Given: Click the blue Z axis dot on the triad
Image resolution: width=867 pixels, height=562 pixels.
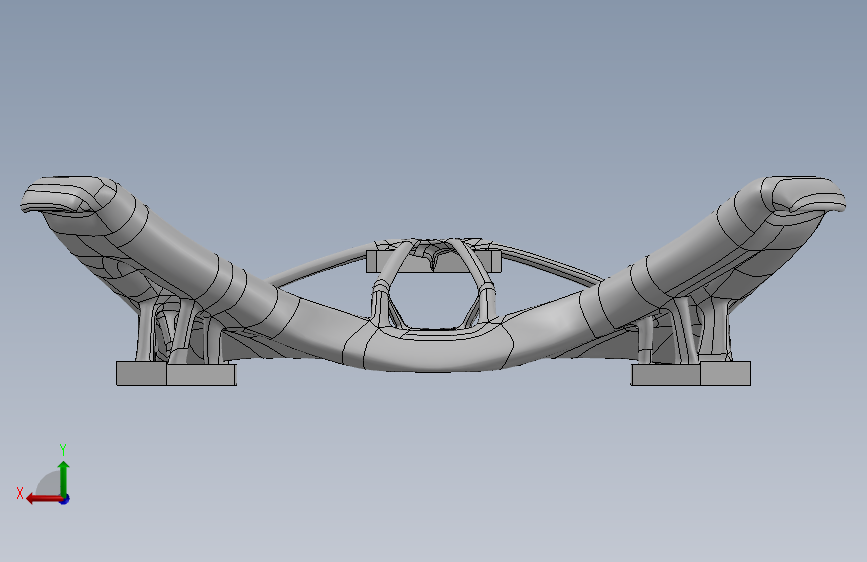Looking at the screenshot, I should [x=65, y=499].
